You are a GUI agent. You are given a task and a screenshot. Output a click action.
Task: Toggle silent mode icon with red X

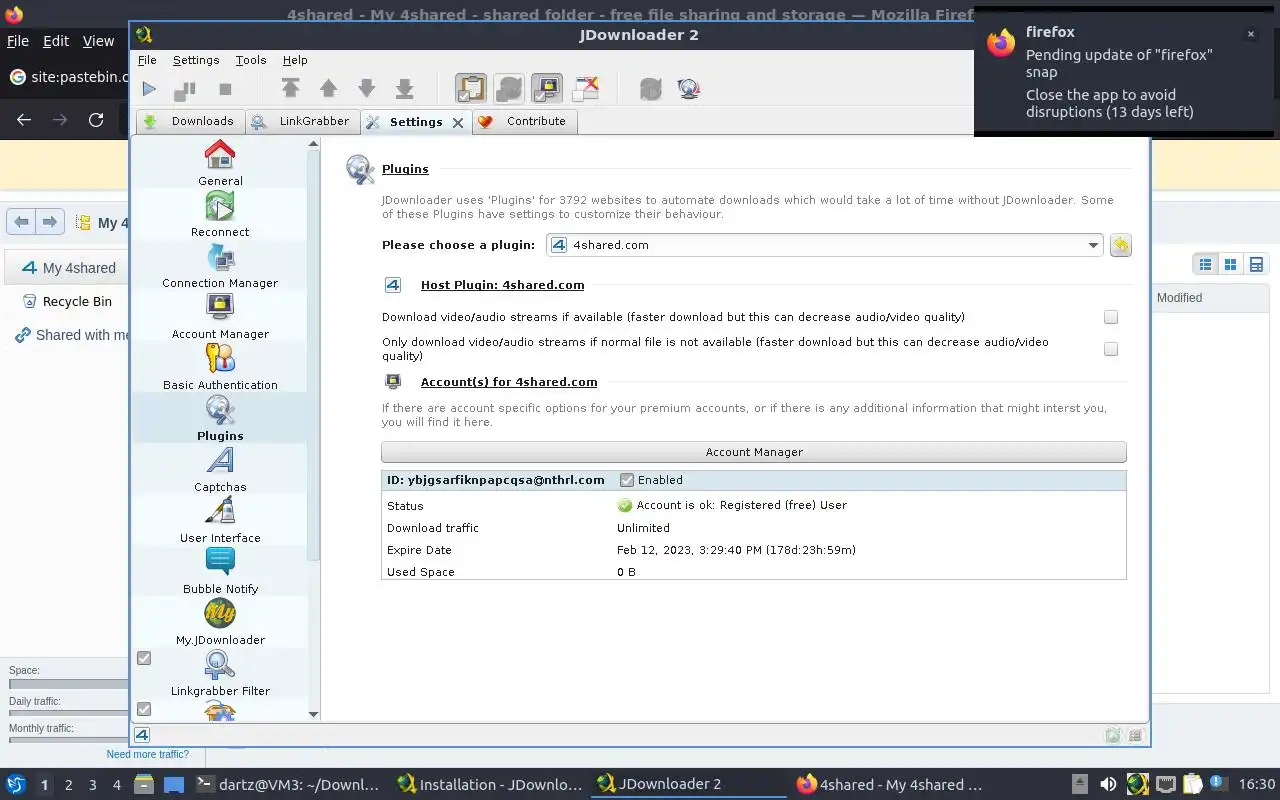pyautogui.click(x=585, y=88)
